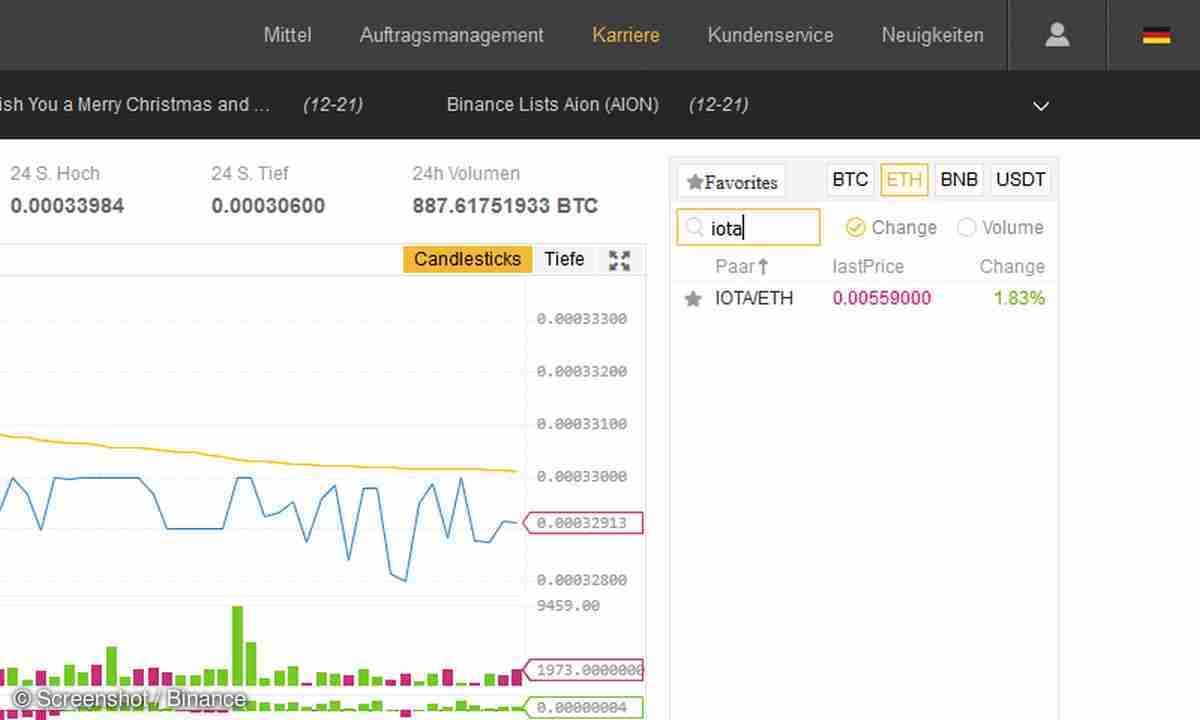
Task: Switch chart view to Tiefe
Action: click(x=563, y=259)
